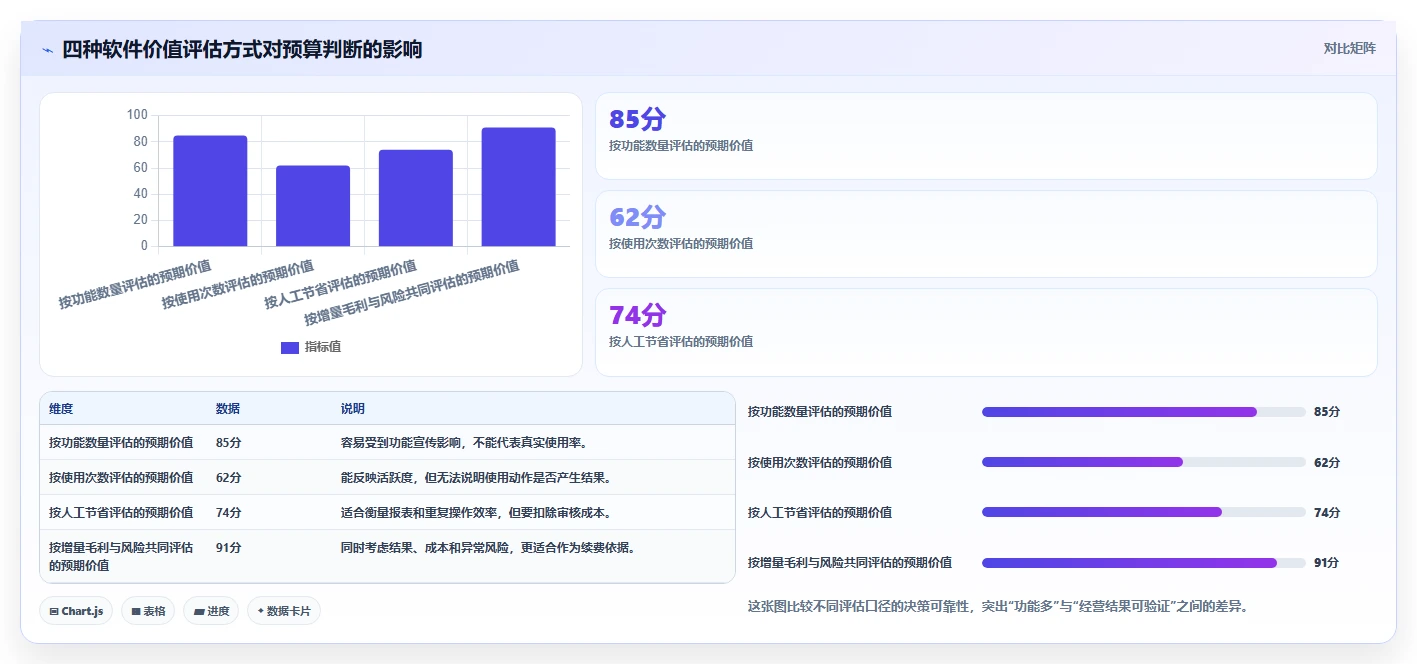Screen dimensions: 1417x664
Task: Click the 62分 cell in the table
Action: tap(229, 478)
